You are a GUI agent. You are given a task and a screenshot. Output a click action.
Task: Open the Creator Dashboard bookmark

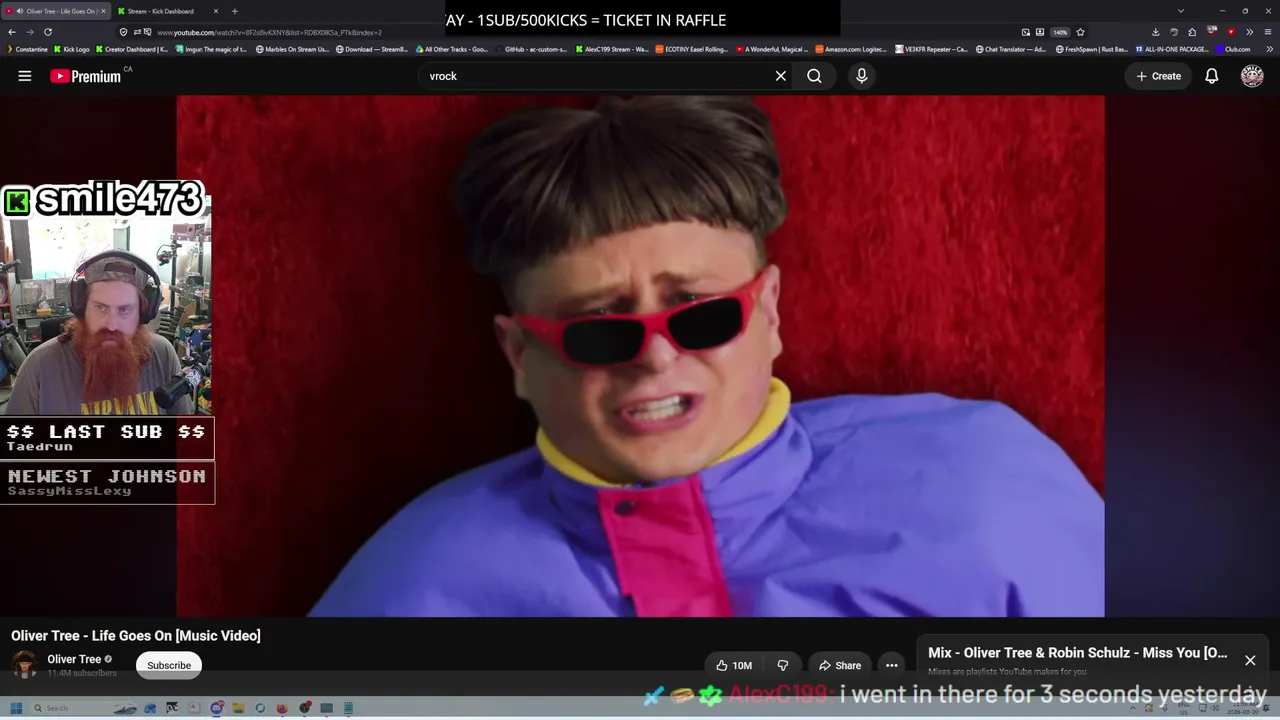[132, 49]
